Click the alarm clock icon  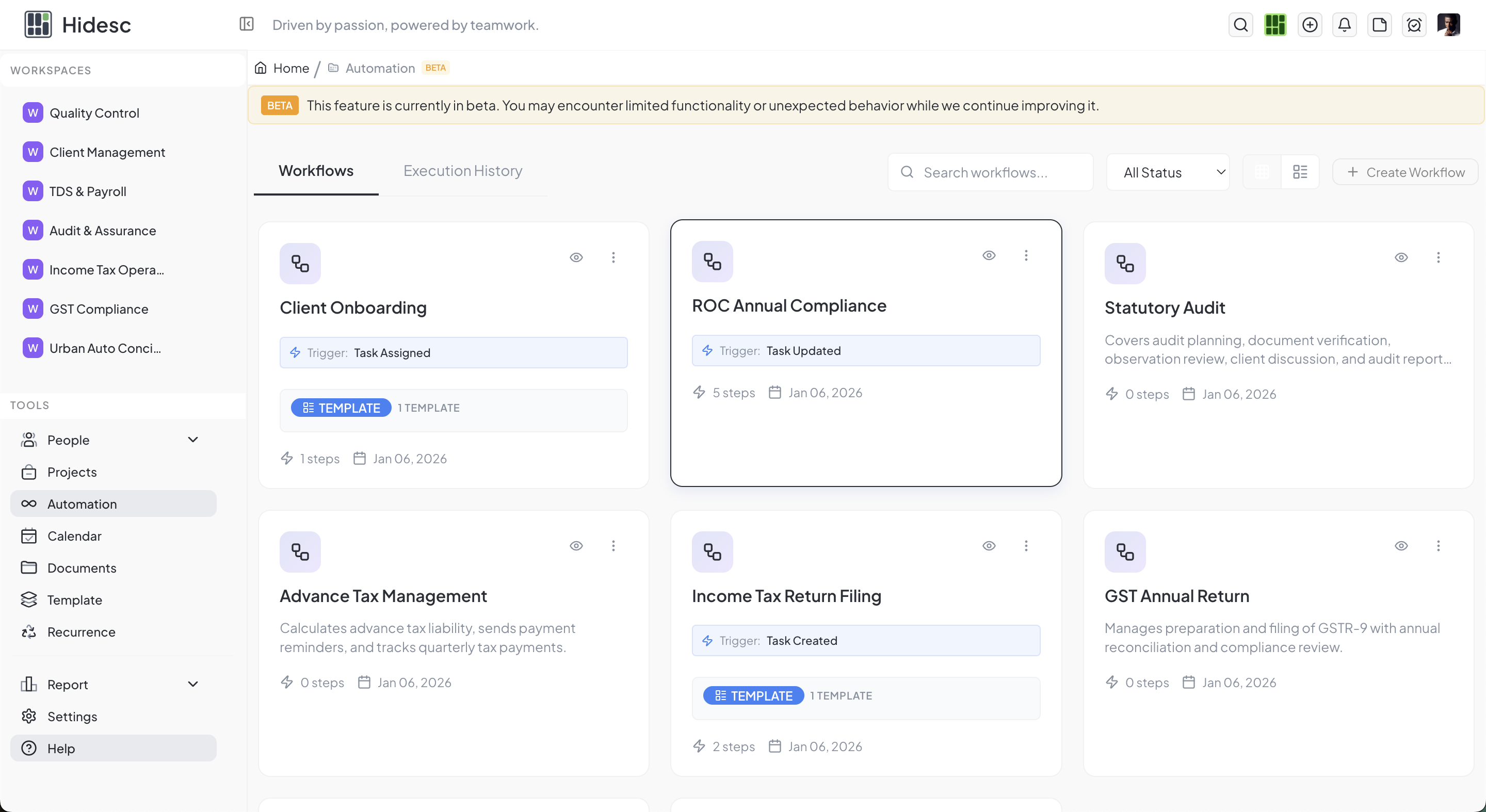click(1413, 25)
